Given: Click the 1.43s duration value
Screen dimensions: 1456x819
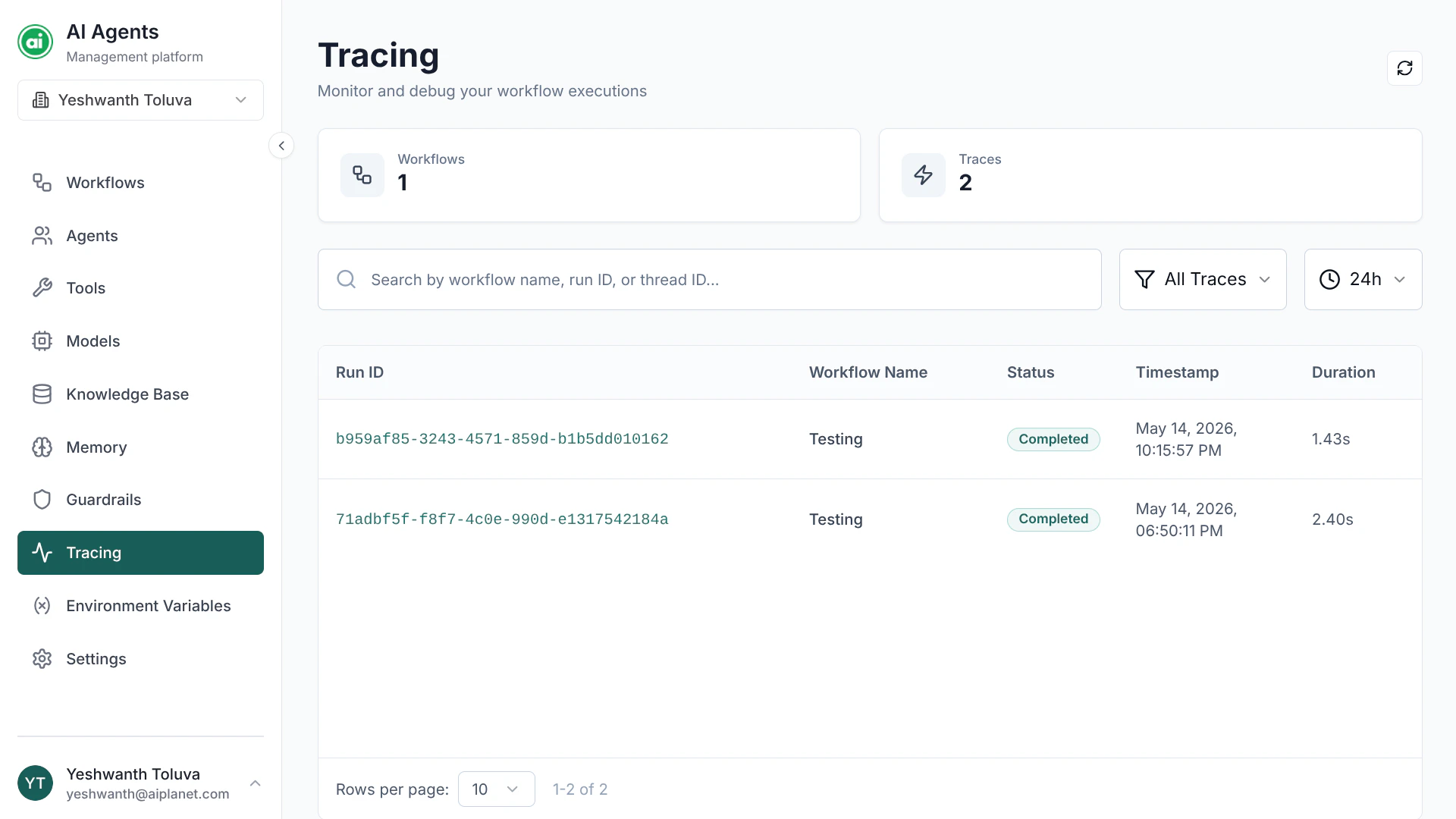Looking at the screenshot, I should click(1331, 439).
